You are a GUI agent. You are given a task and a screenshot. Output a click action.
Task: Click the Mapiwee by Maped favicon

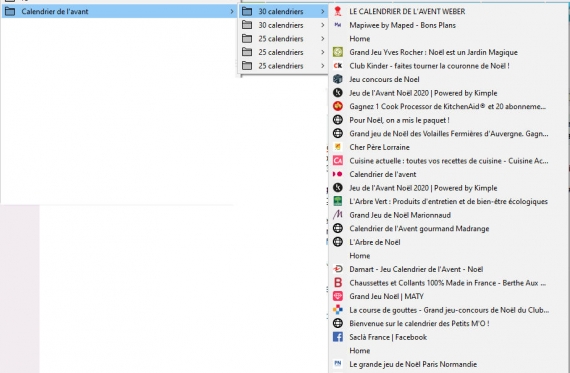pos(338,25)
